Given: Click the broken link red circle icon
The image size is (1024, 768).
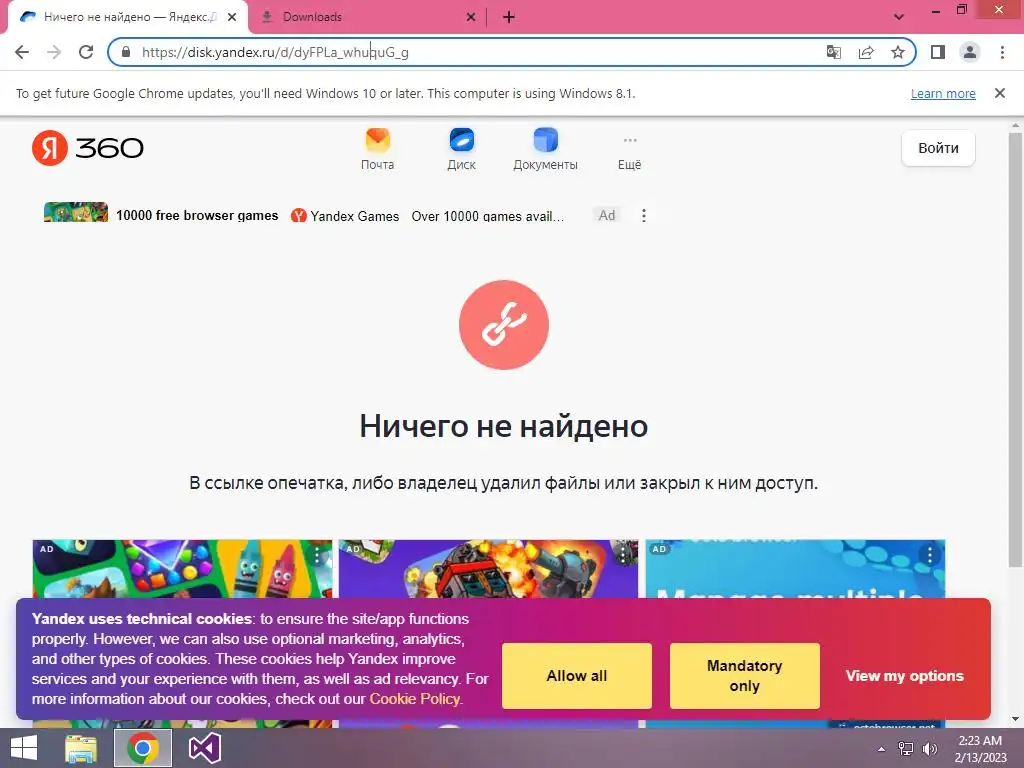Looking at the screenshot, I should tap(504, 325).
